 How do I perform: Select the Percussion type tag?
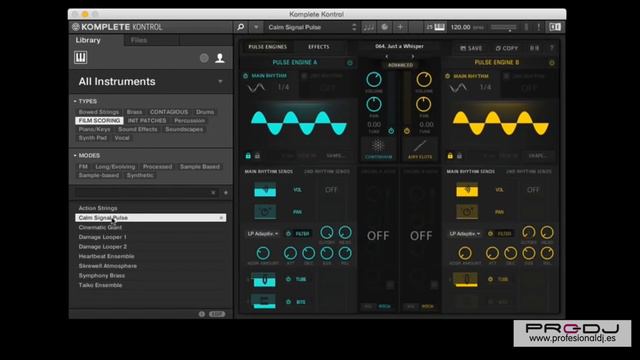pos(189,120)
